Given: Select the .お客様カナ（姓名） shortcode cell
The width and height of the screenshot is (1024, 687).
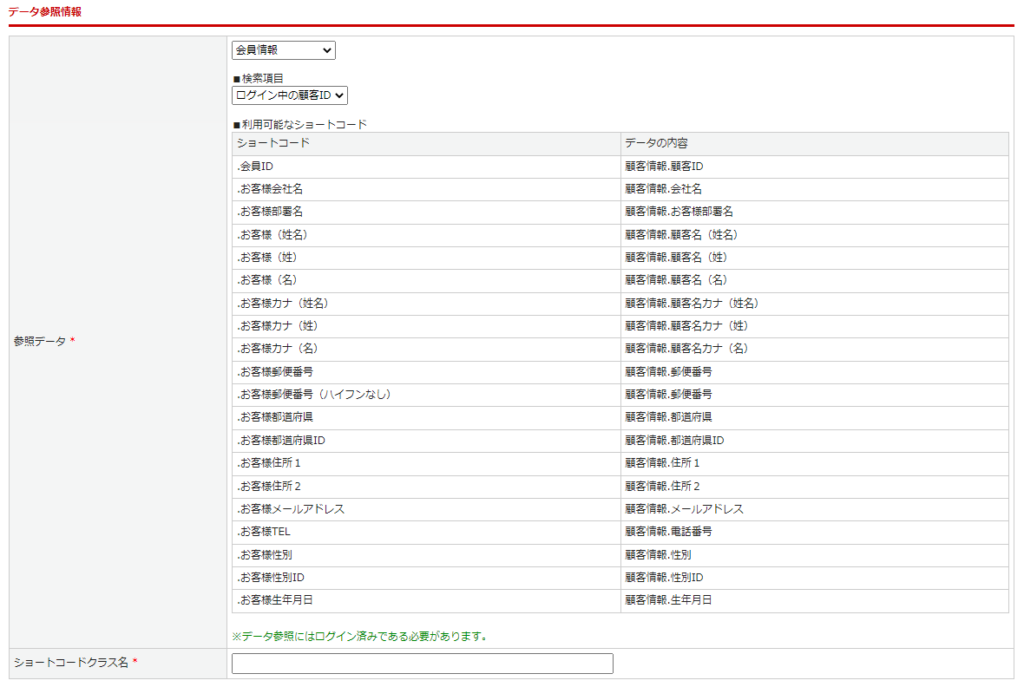Looking at the screenshot, I should tap(283, 303).
